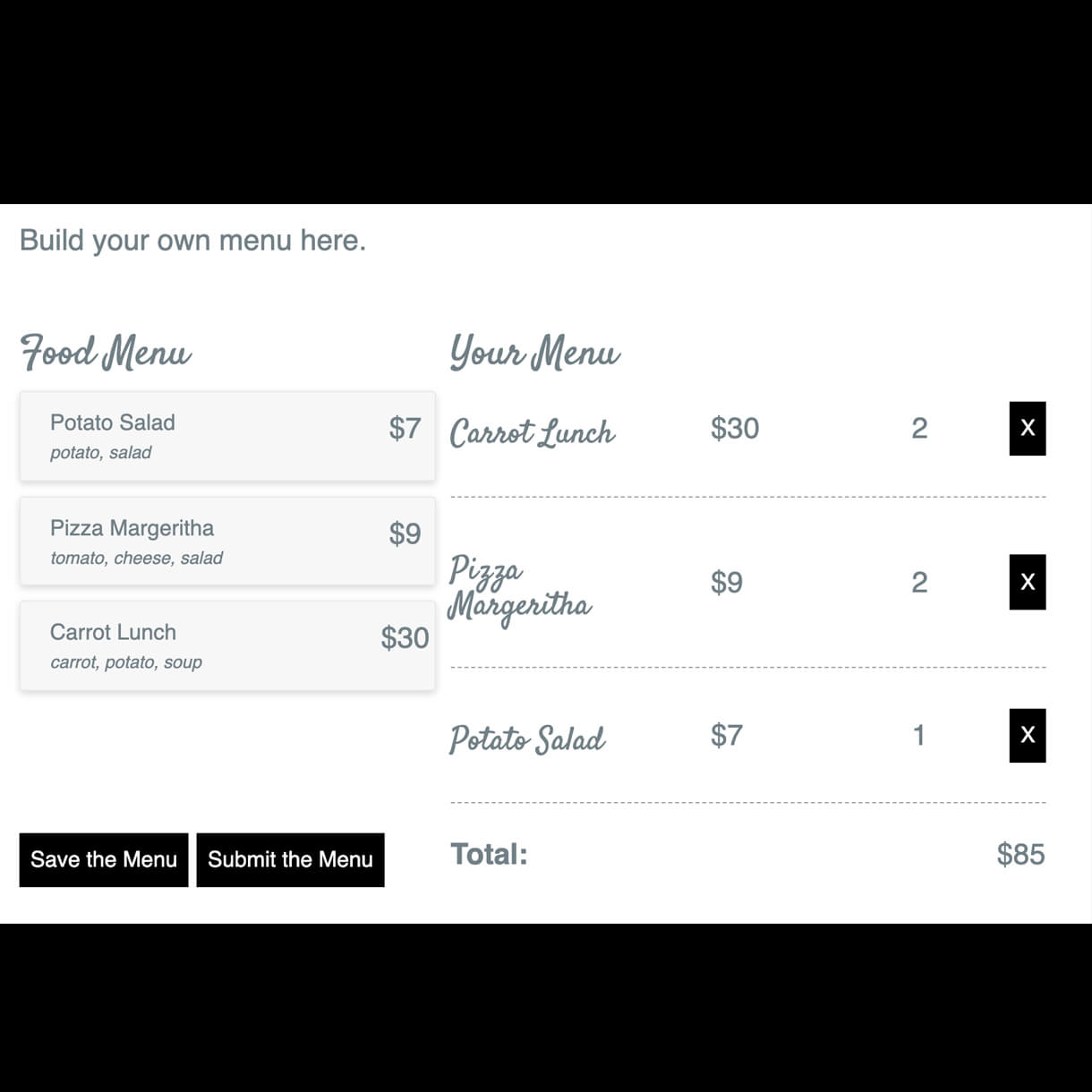Add Pizza Margeritha from the Food Menu
The height and width of the screenshot is (1092, 1092).
pyautogui.click(x=227, y=542)
